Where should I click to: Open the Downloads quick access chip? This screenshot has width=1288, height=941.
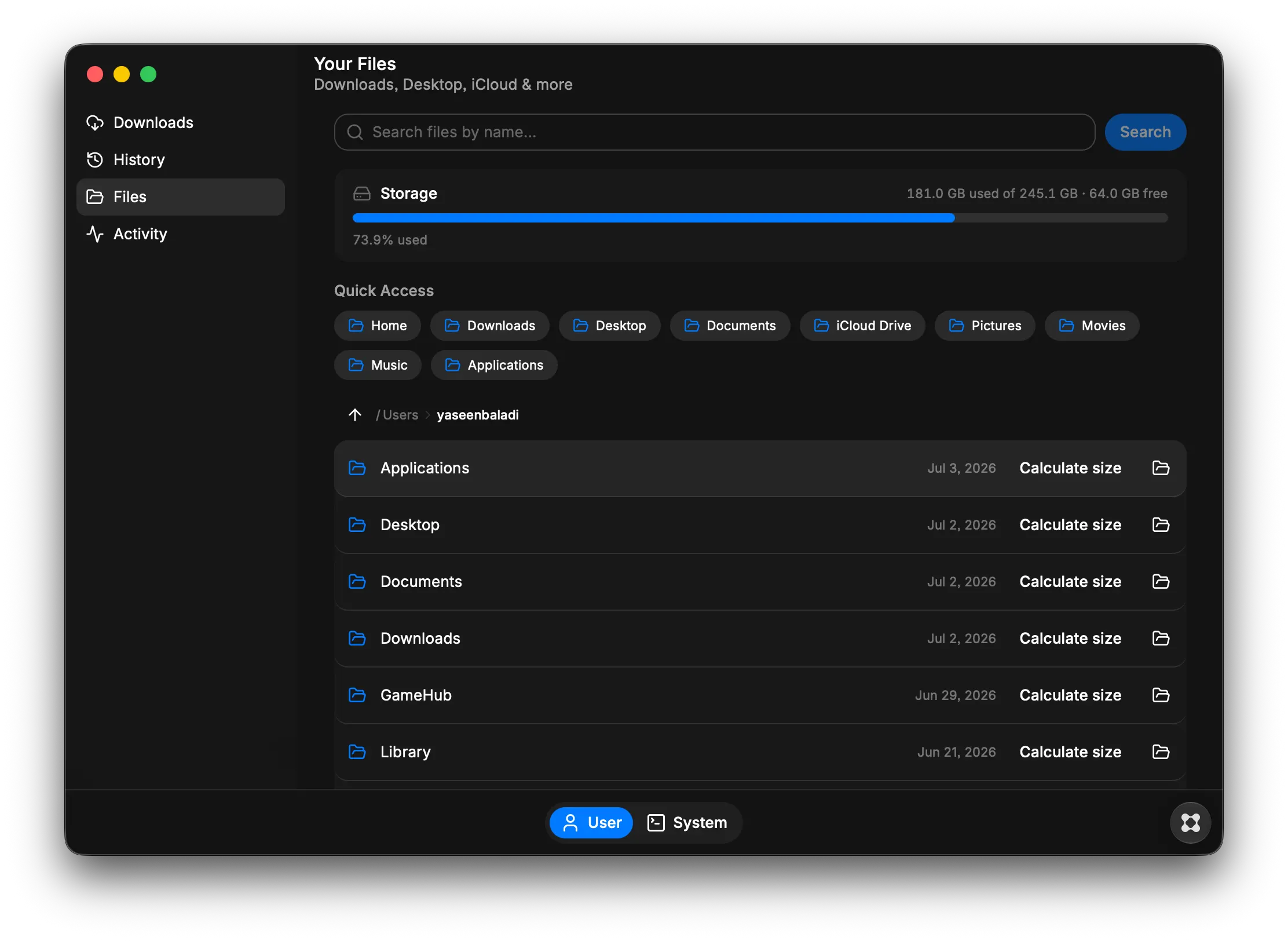click(490, 326)
